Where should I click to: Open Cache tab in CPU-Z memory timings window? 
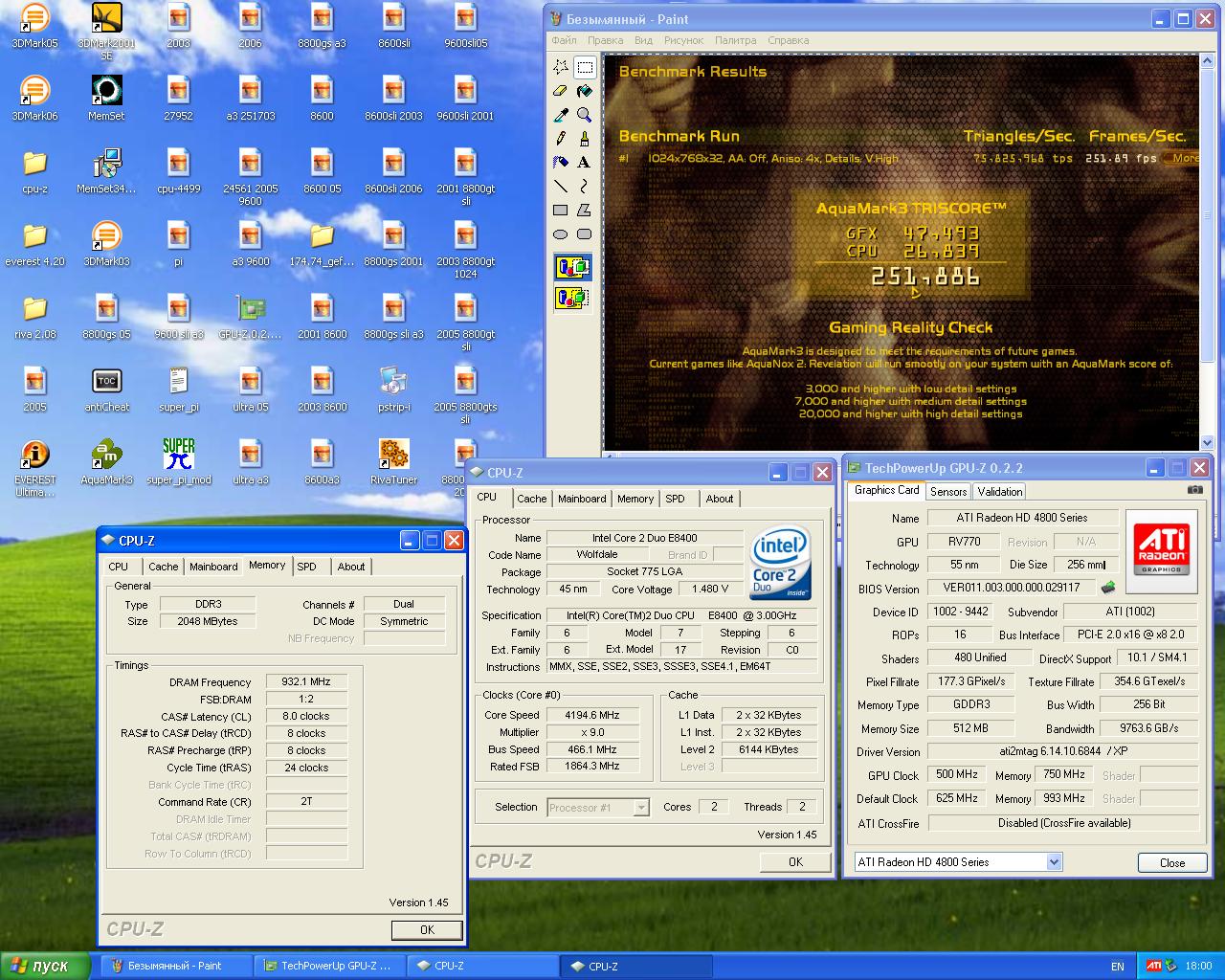163,567
